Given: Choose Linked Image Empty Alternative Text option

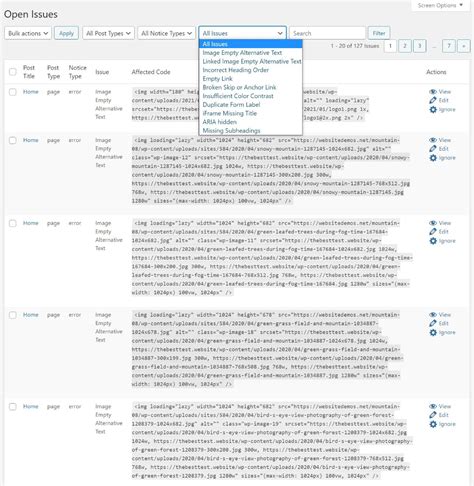Looking at the screenshot, I should (252, 61).
